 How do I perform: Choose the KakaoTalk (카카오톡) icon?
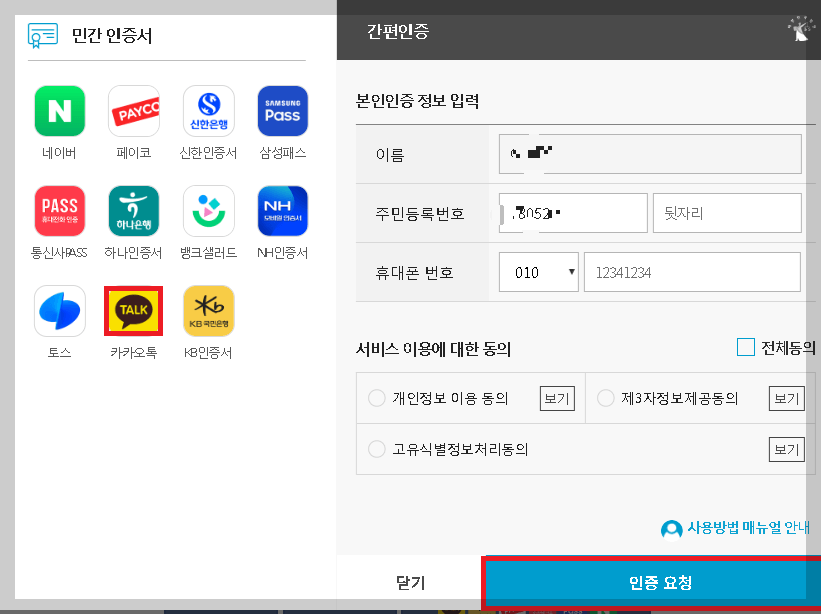pos(134,311)
